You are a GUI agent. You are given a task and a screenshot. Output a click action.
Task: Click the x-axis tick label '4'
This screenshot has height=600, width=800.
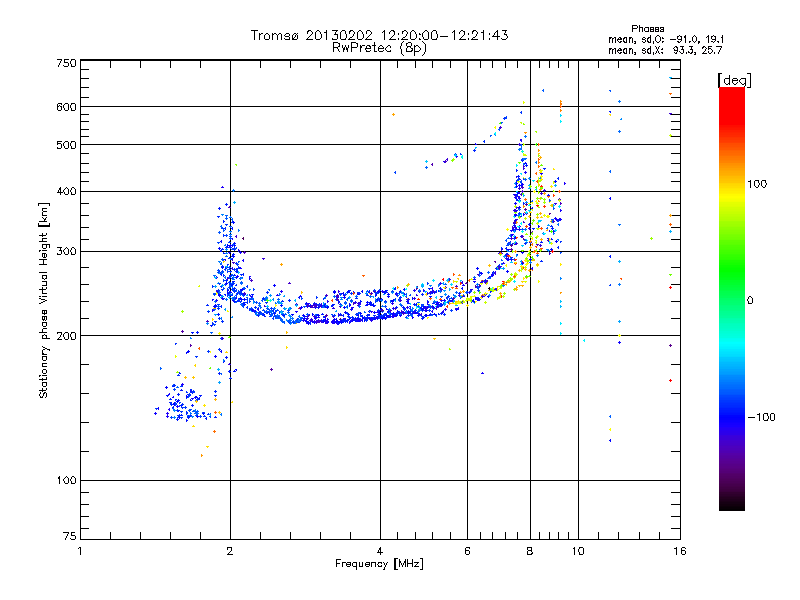(x=380, y=551)
